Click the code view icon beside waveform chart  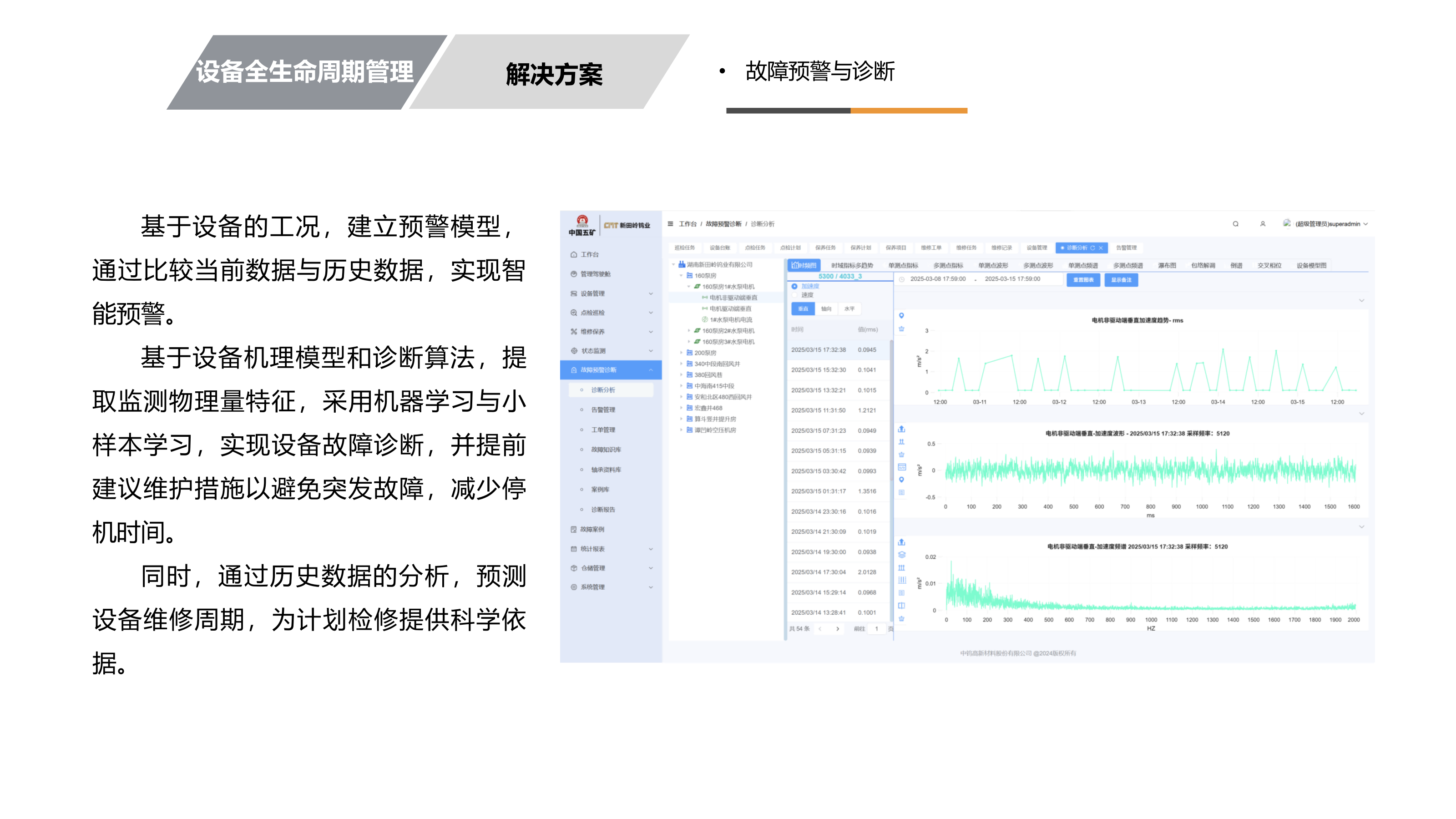901,467
